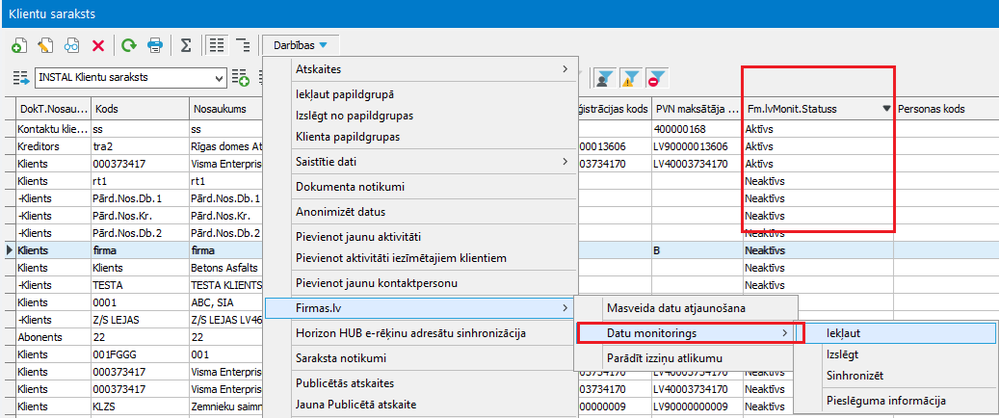Choose Sinhronizēt menu entry
This screenshot has width=999, height=418.
[854, 376]
